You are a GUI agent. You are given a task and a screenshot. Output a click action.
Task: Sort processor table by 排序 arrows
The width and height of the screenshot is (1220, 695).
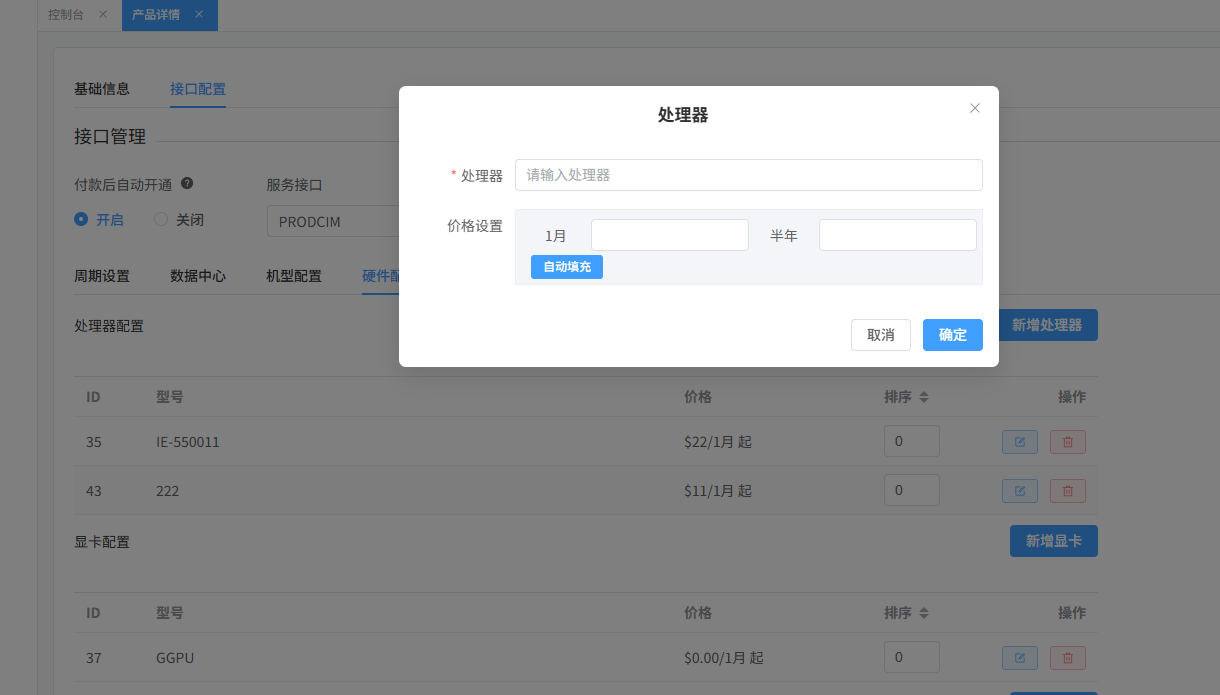point(924,397)
